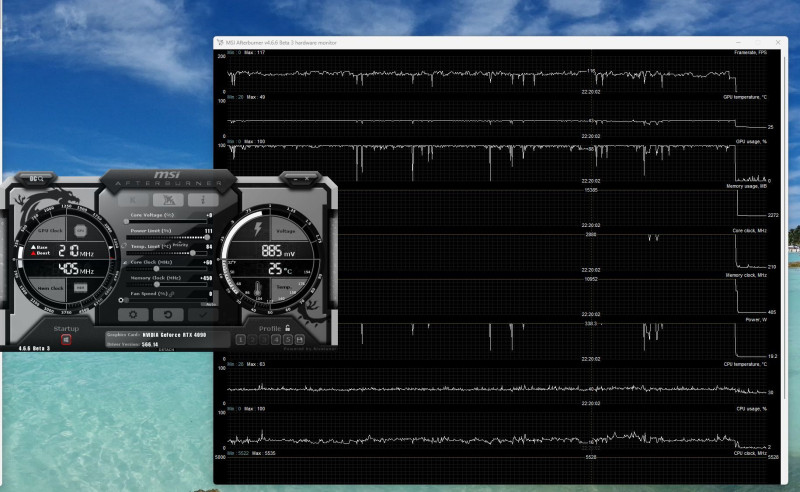This screenshot has width=800, height=492.
Task: Select profile slot 4
Action: click(x=276, y=339)
